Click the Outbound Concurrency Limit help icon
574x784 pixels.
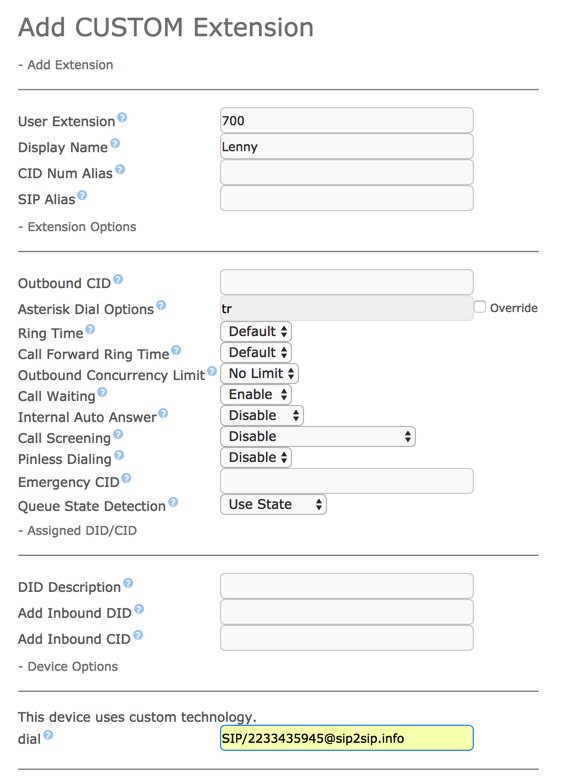point(212,371)
